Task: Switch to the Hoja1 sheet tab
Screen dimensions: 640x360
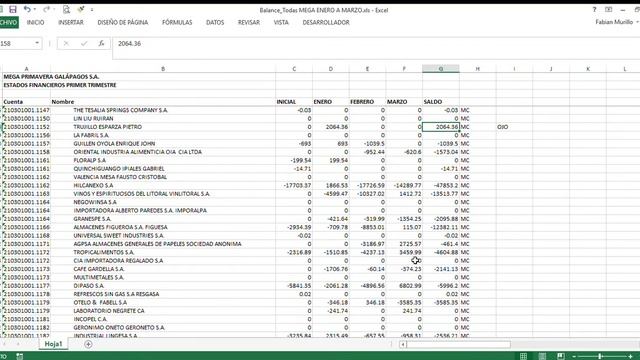Action: tap(53, 344)
